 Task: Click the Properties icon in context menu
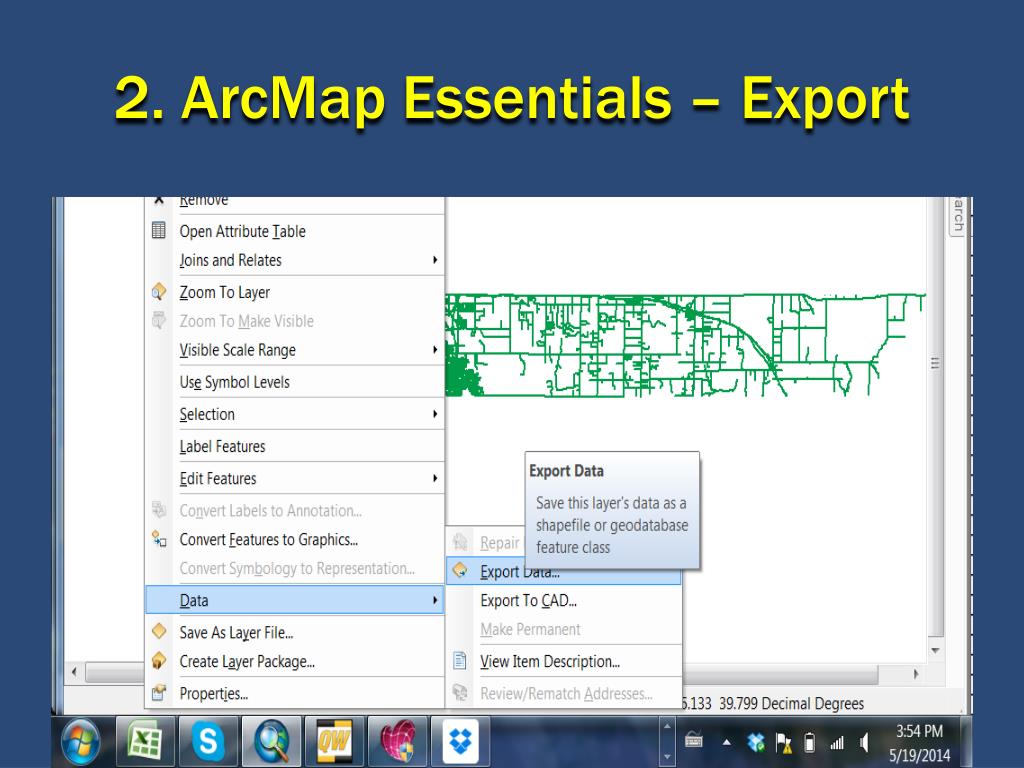pos(159,692)
